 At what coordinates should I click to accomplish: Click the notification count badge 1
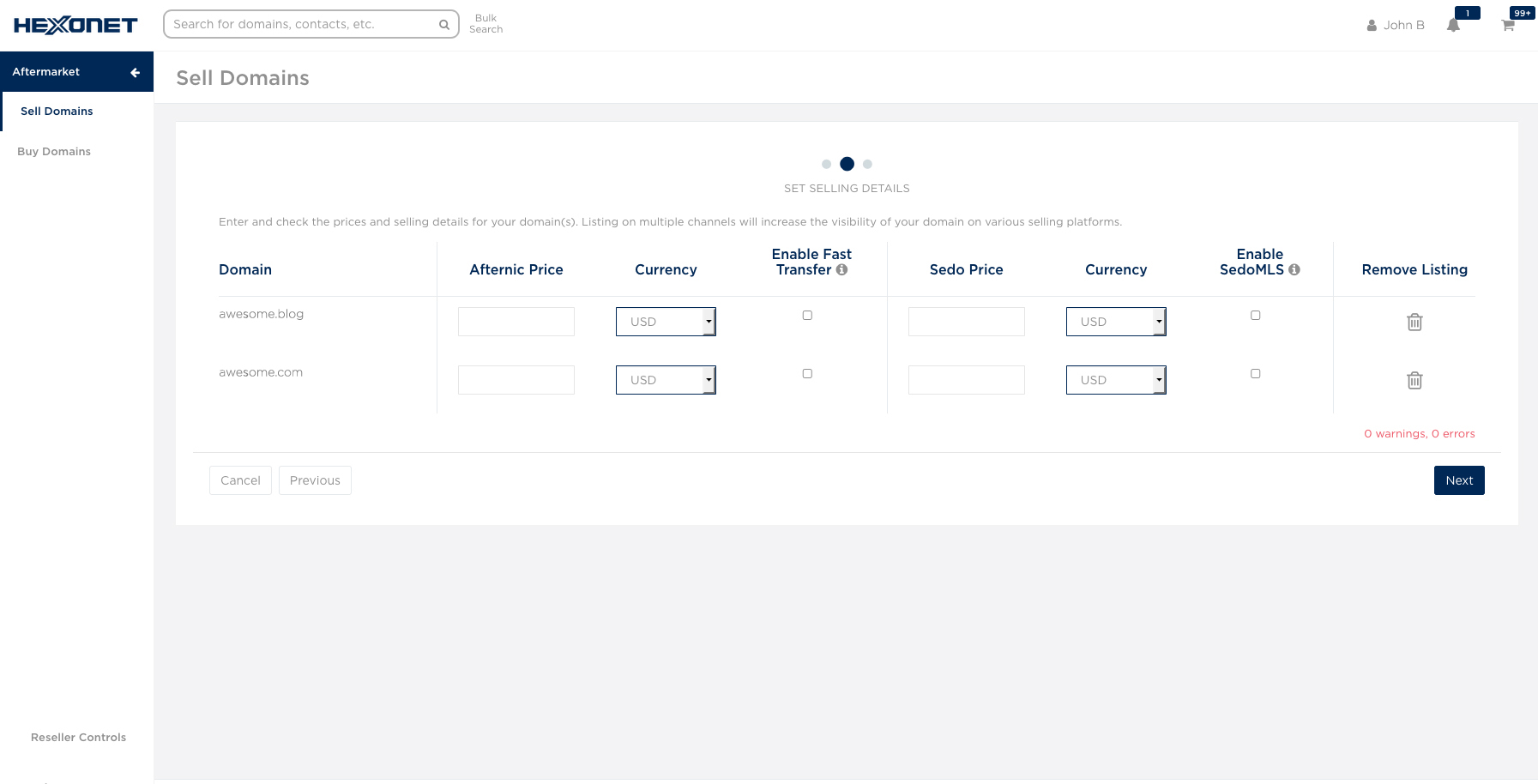1468,13
